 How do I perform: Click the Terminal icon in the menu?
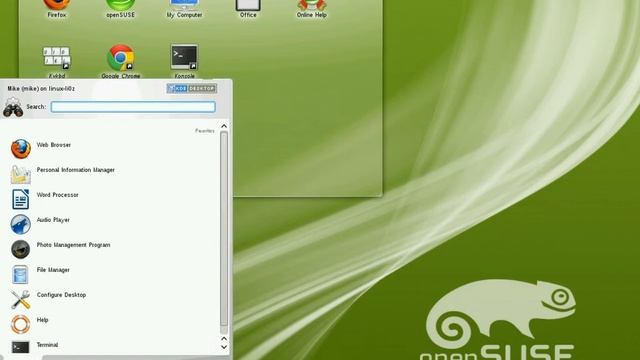(20, 347)
